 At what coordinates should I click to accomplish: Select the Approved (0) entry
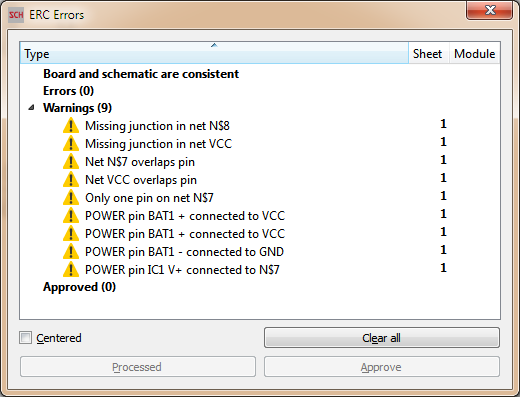(x=80, y=287)
